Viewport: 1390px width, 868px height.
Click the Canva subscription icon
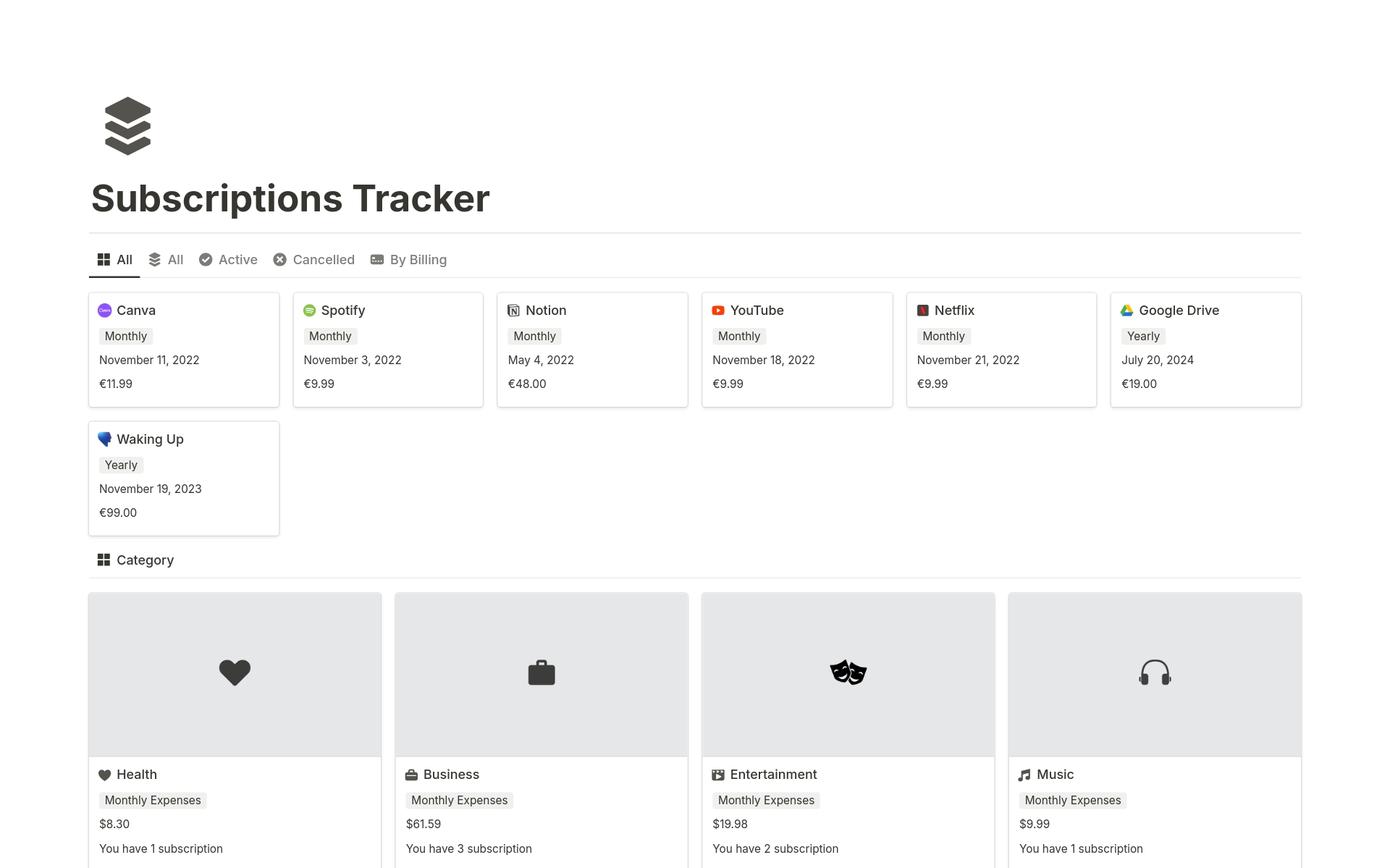click(105, 310)
